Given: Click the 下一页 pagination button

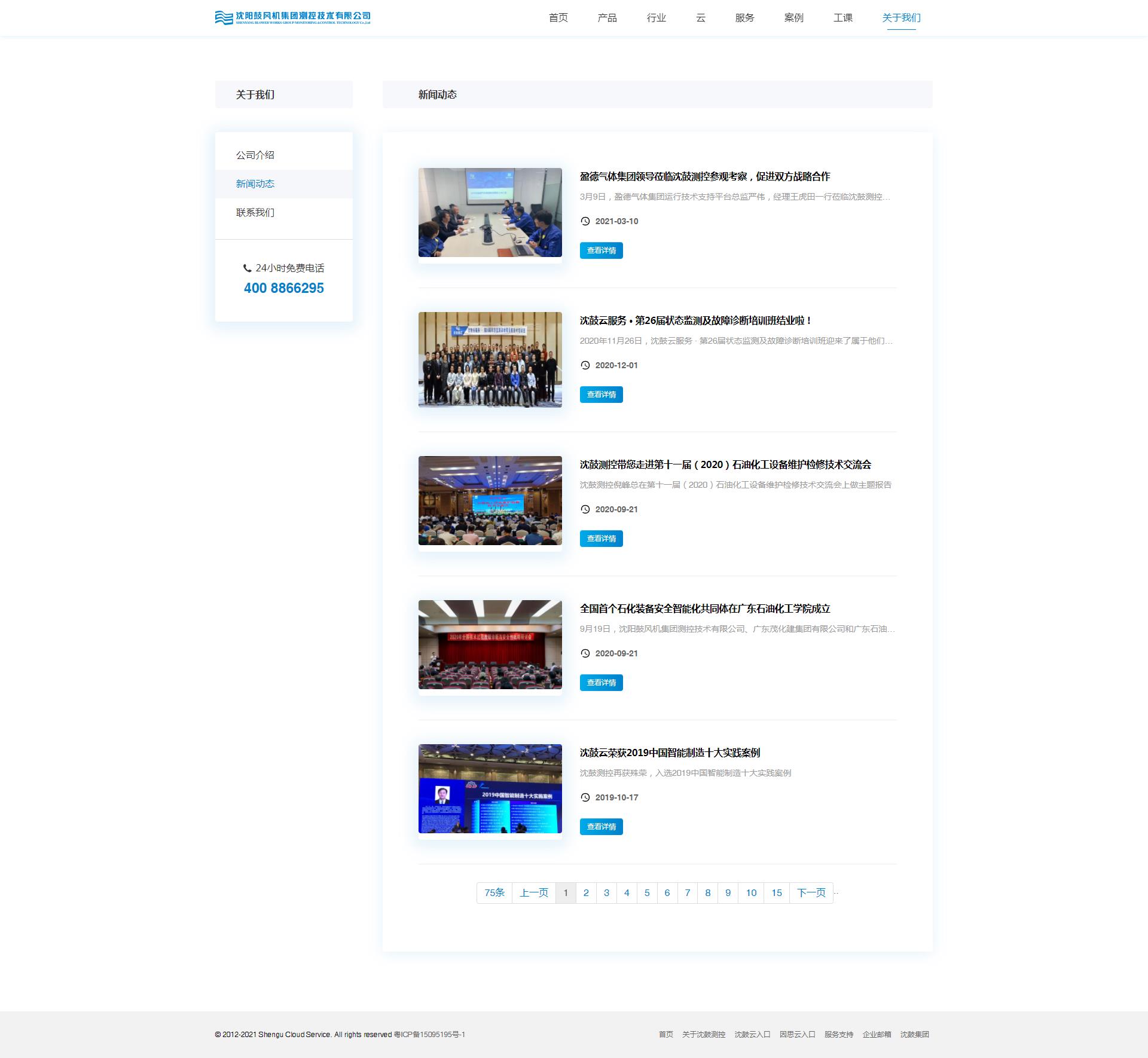Looking at the screenshot, I should point(811,893).
